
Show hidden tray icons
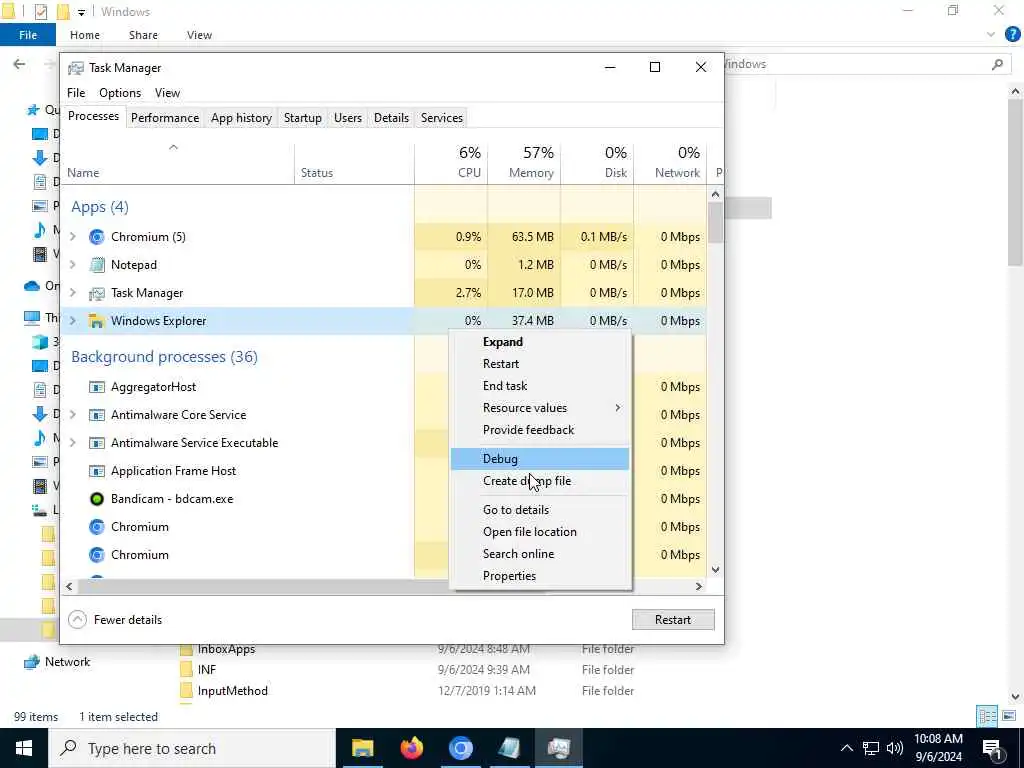846,748
